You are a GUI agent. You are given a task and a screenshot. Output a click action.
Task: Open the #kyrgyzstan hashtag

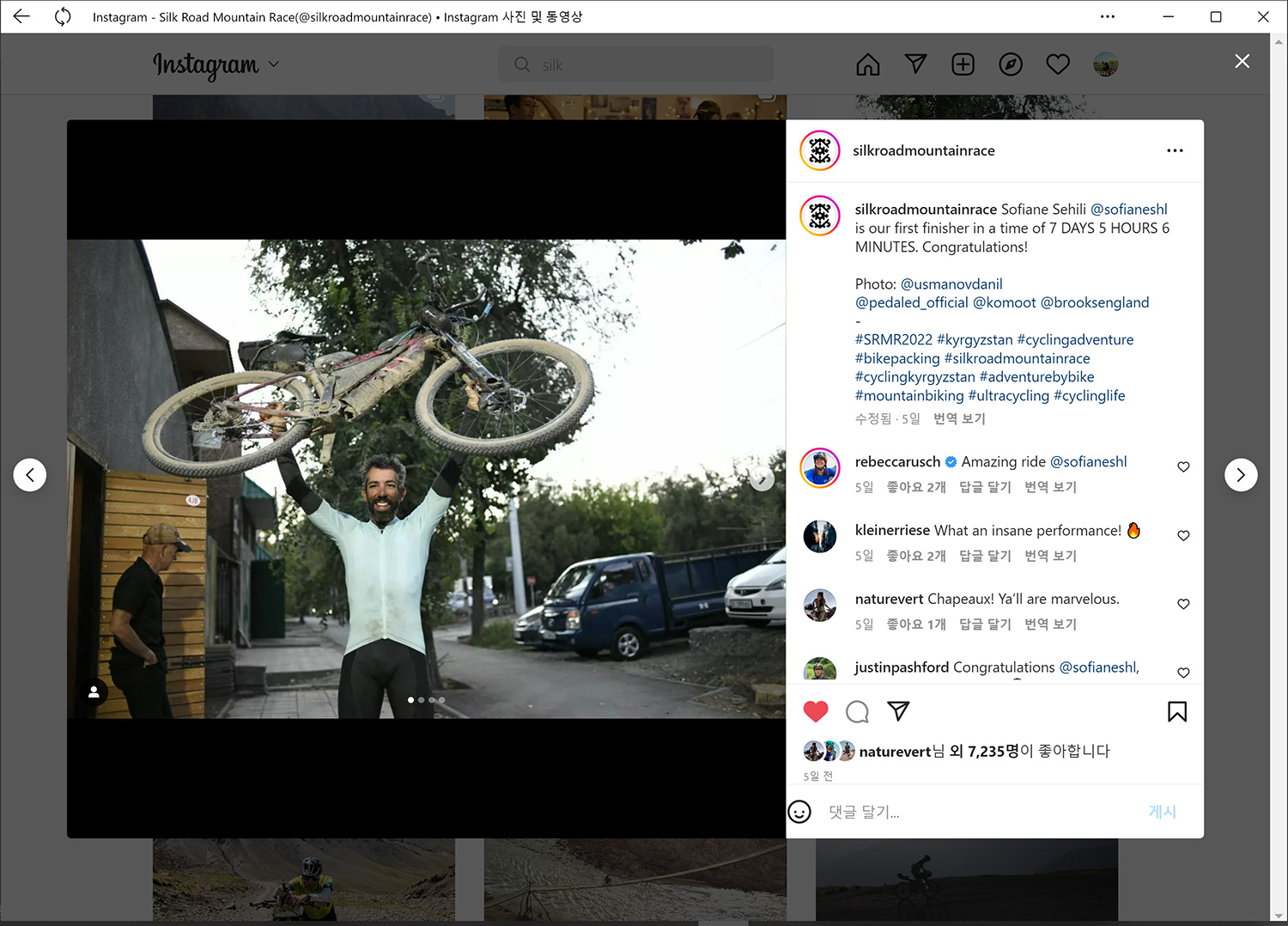975,340
